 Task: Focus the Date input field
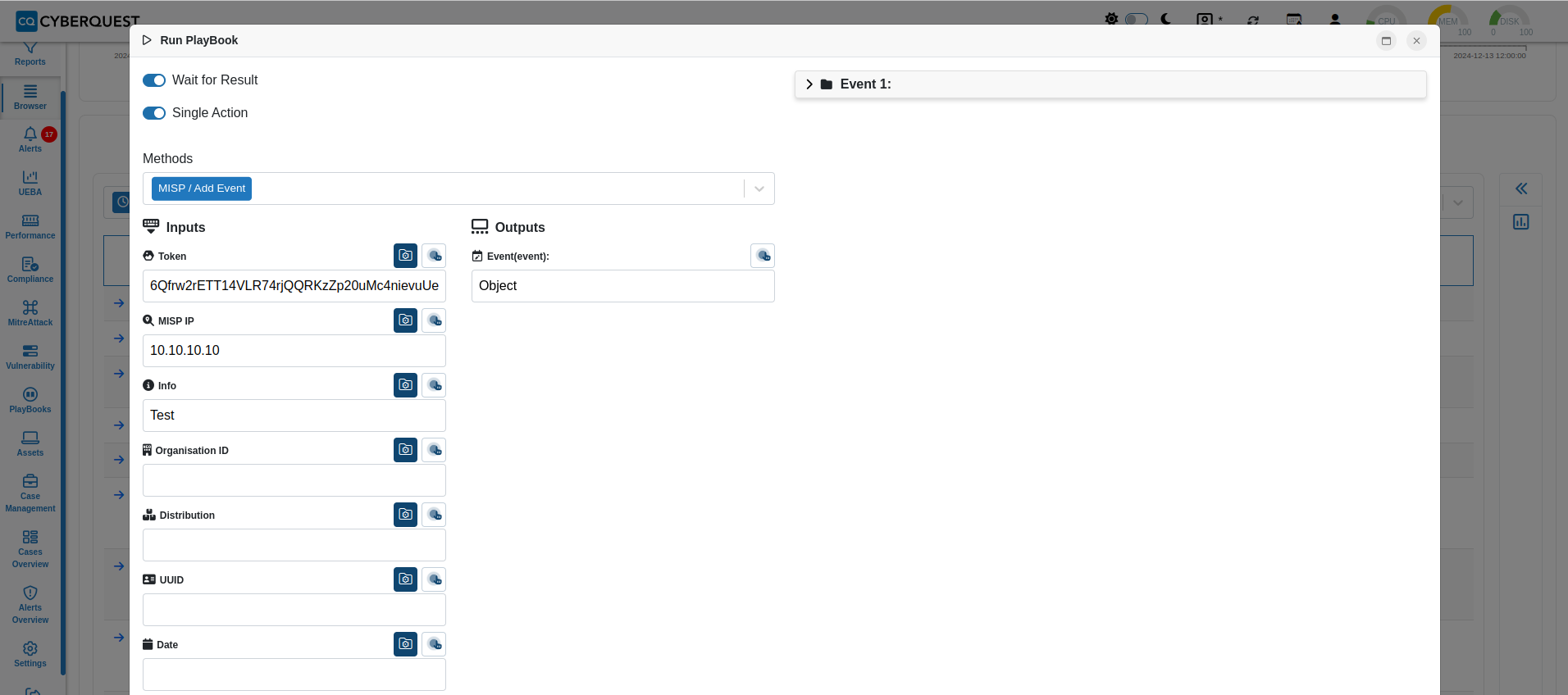pos(294,675)
